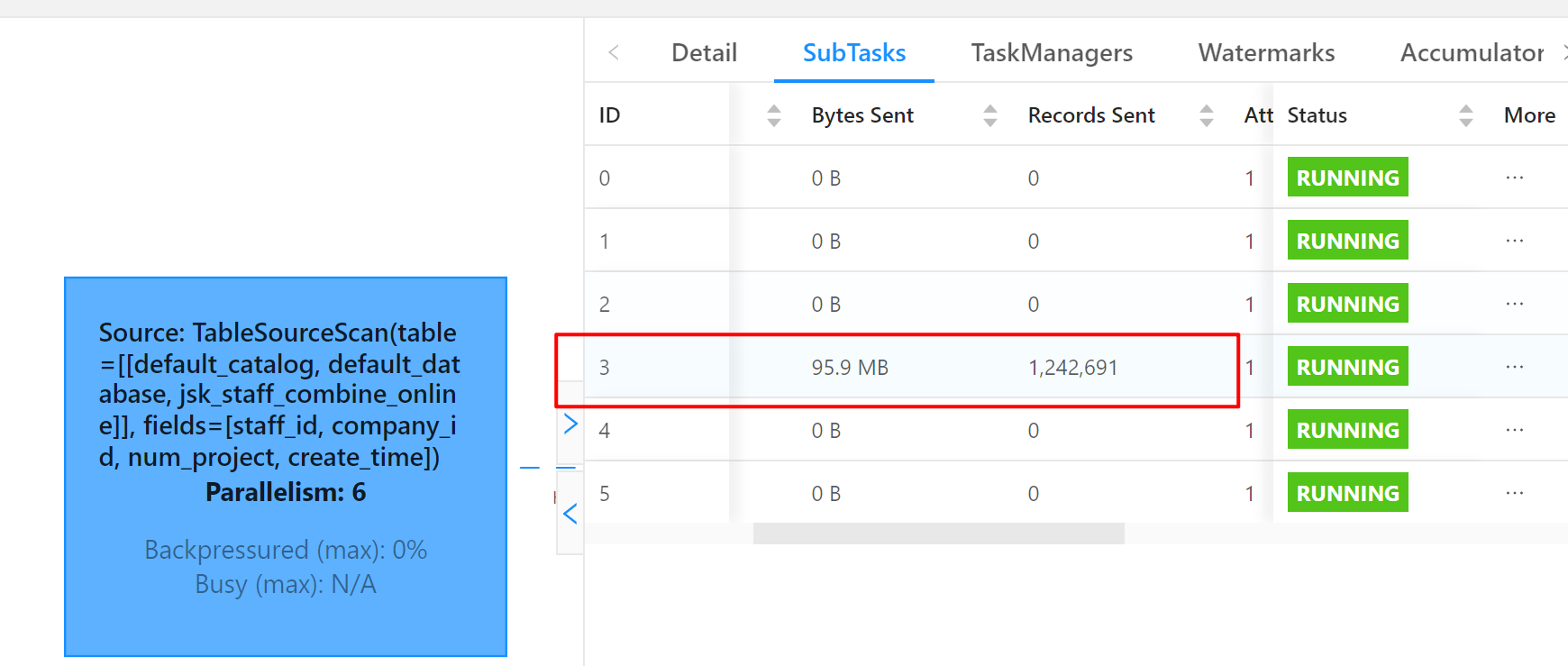The width and height of the screenshot is (1568, 666).
Task: Open more options for subtask 0
Action: pos(1514,178)
